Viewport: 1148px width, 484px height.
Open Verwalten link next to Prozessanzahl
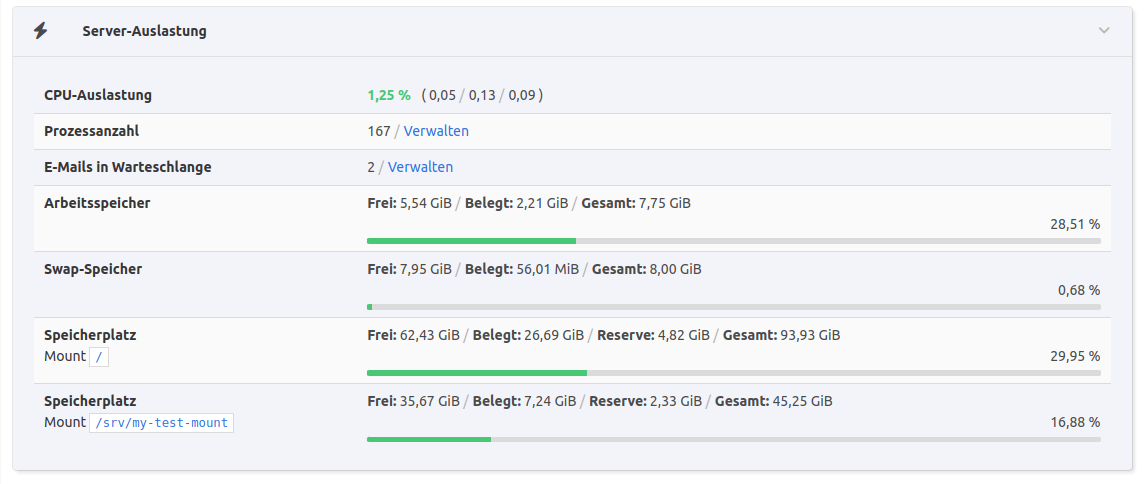(x=436, y=131)
